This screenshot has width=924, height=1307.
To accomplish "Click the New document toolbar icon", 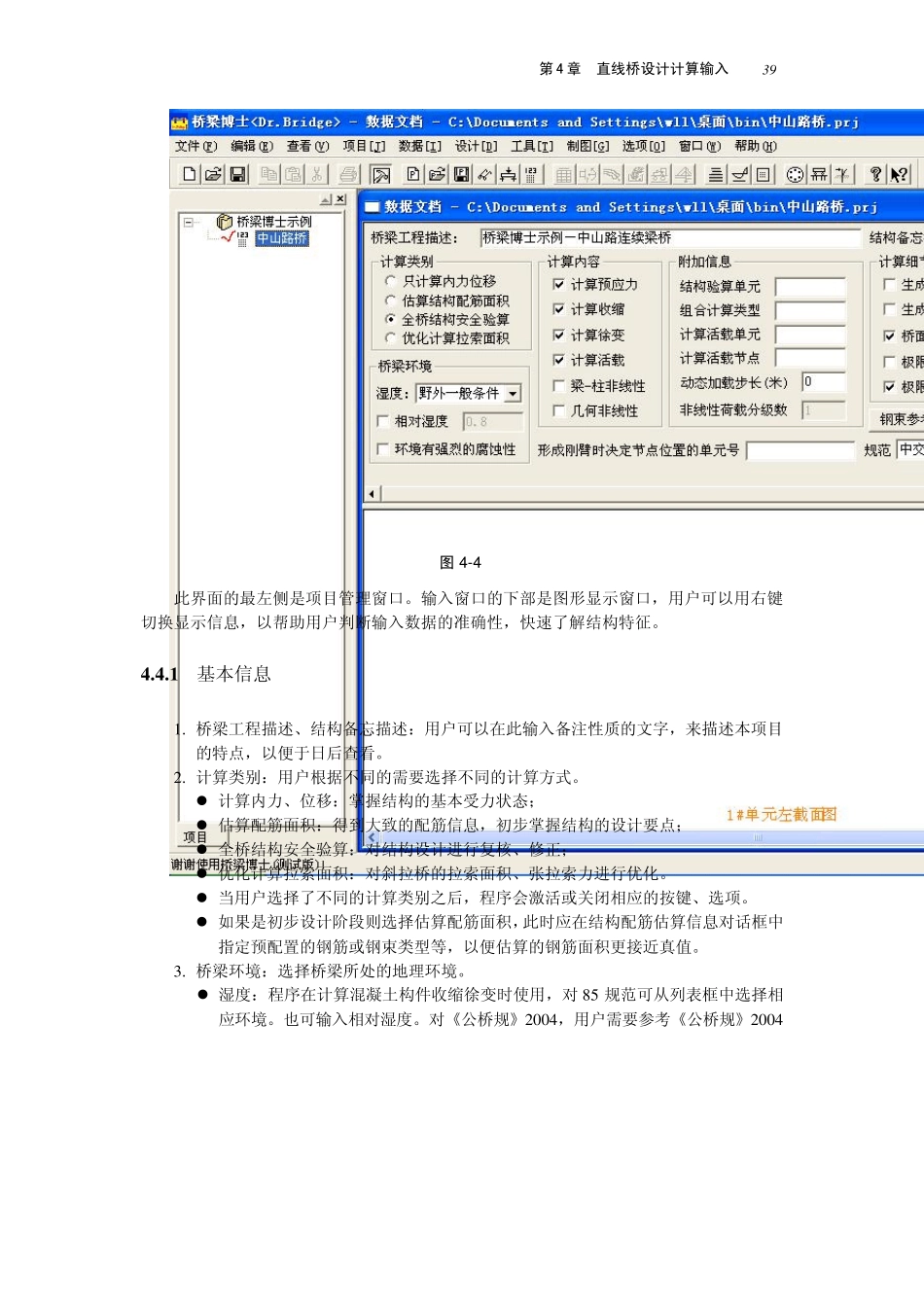I will coord(190,174).
